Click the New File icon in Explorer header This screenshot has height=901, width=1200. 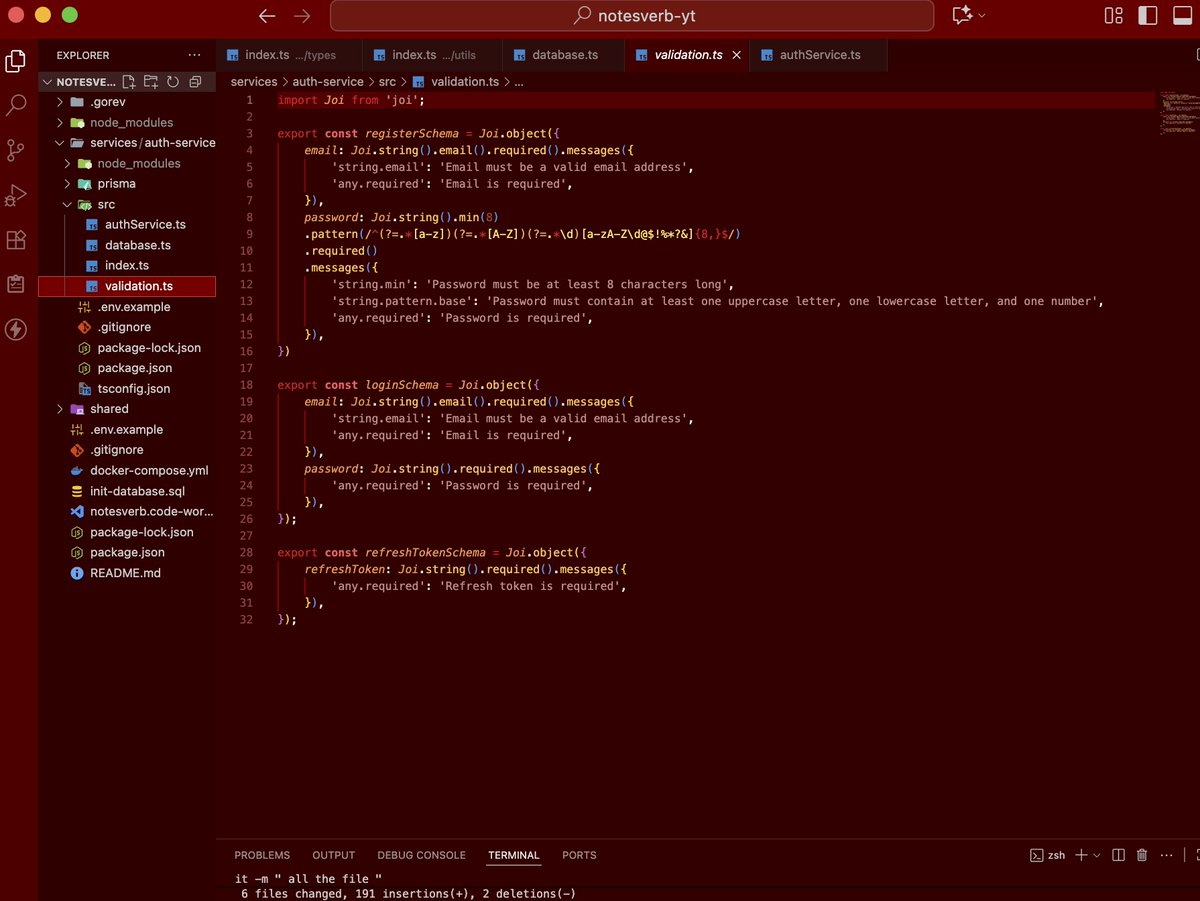point(128,82)
